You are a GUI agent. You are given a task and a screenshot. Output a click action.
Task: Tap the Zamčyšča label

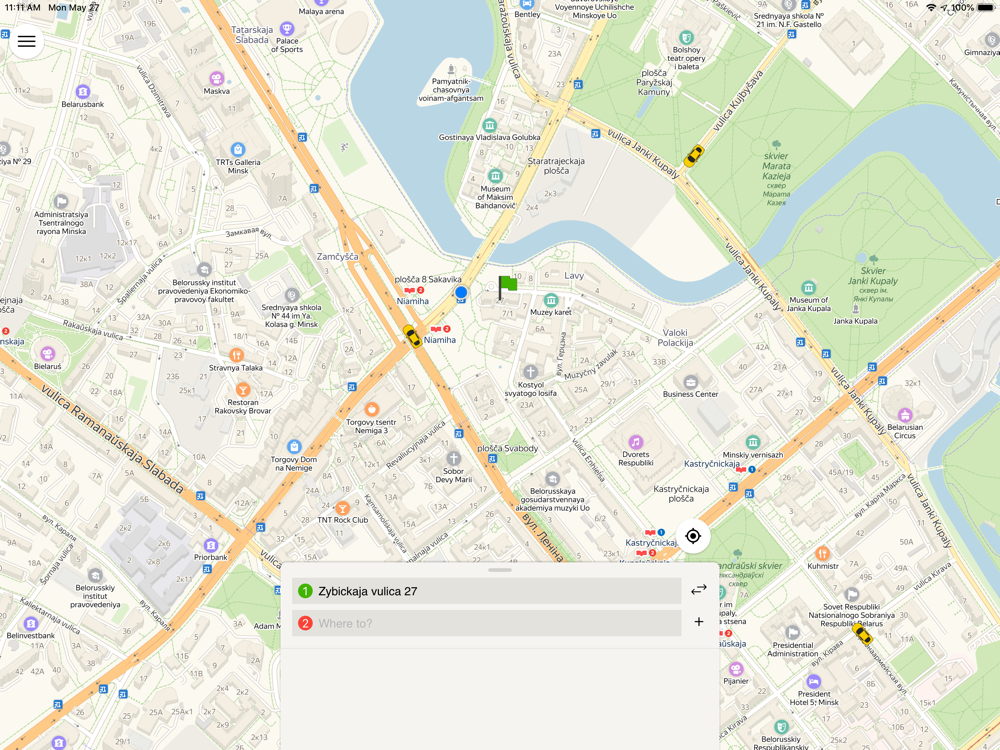coord(337,256)
